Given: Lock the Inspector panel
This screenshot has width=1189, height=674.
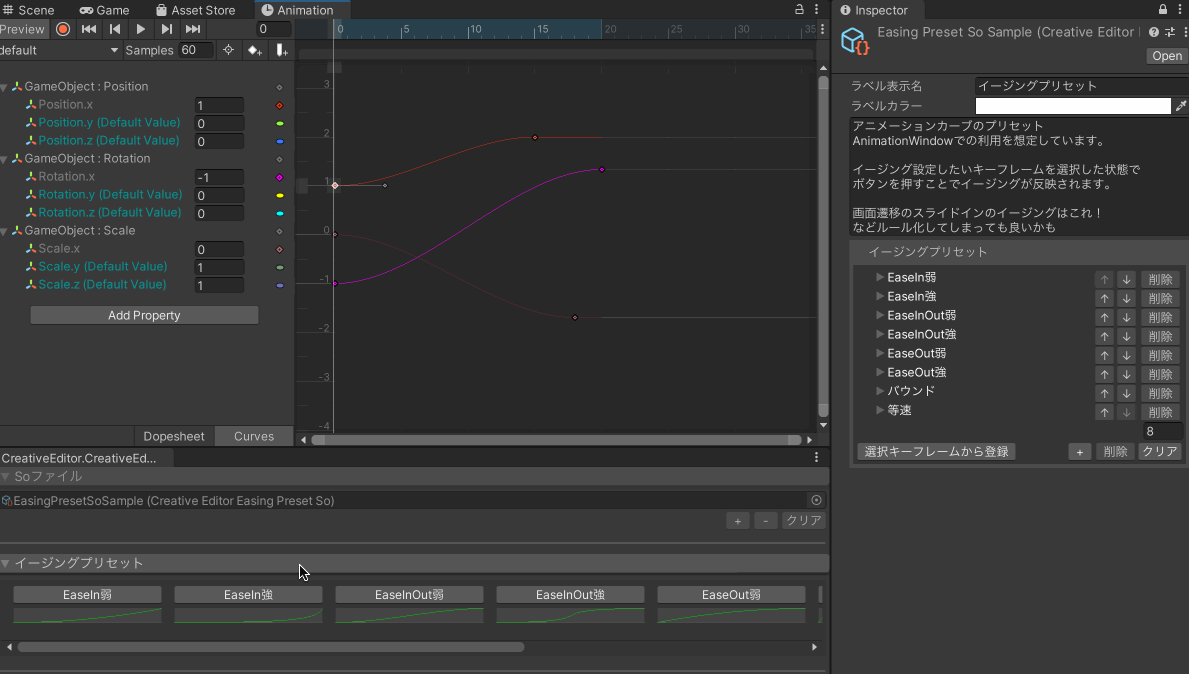Looking at the screenshot, I should click(1161, 9).
